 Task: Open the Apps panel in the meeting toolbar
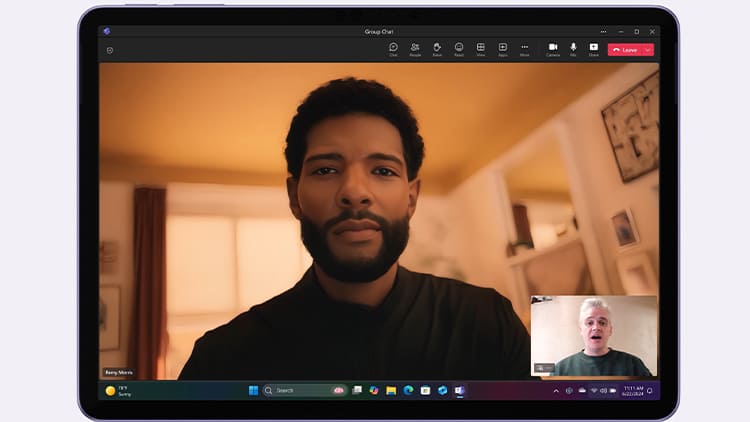(503, 48)
